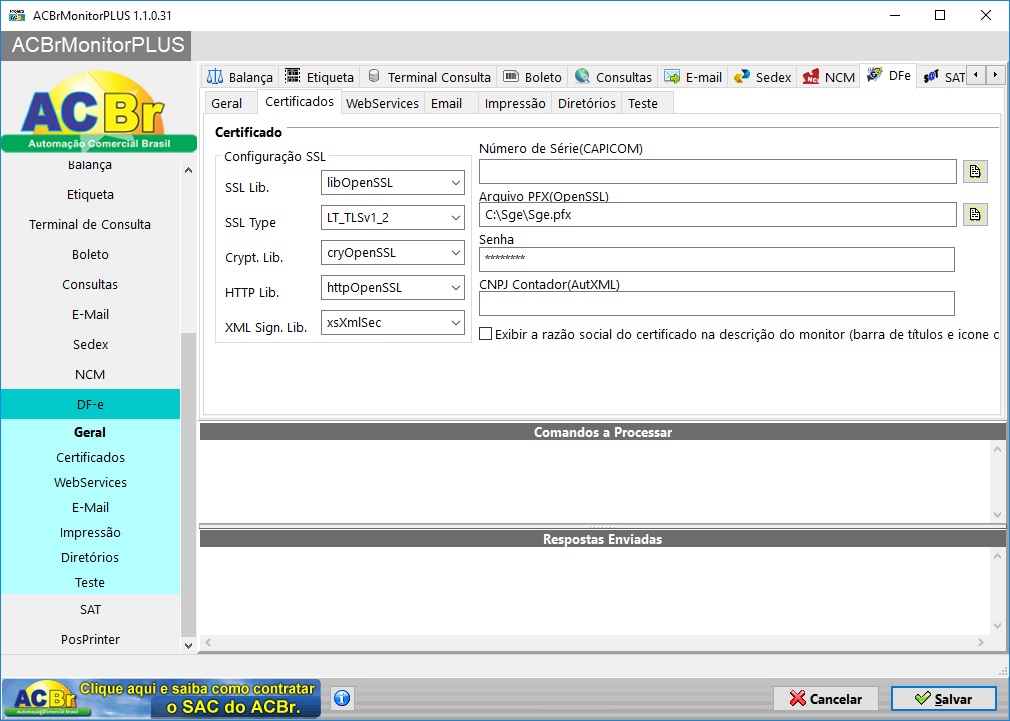Image resolution: width=1010 pixels, height=721 pixels.
Task: Select DF-e in the sidebar
Action: 90,404
